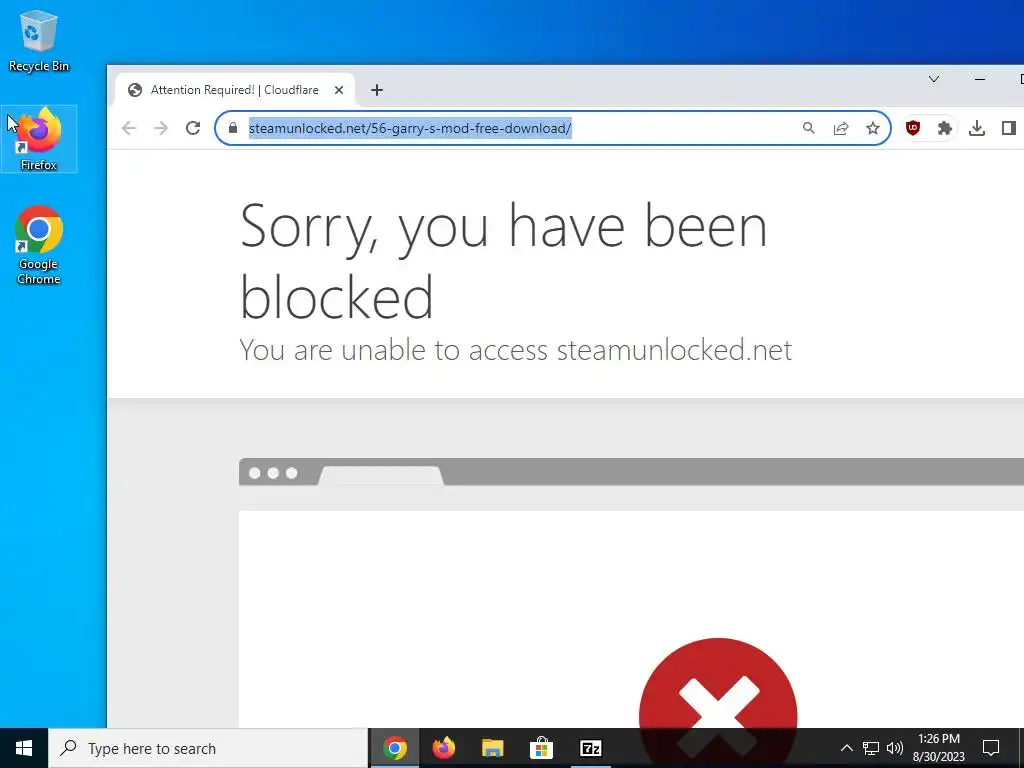The height and width of the screenshot is (768, 1024).
Task: Open the volume control speaker icon
Action: coord(895,748)
